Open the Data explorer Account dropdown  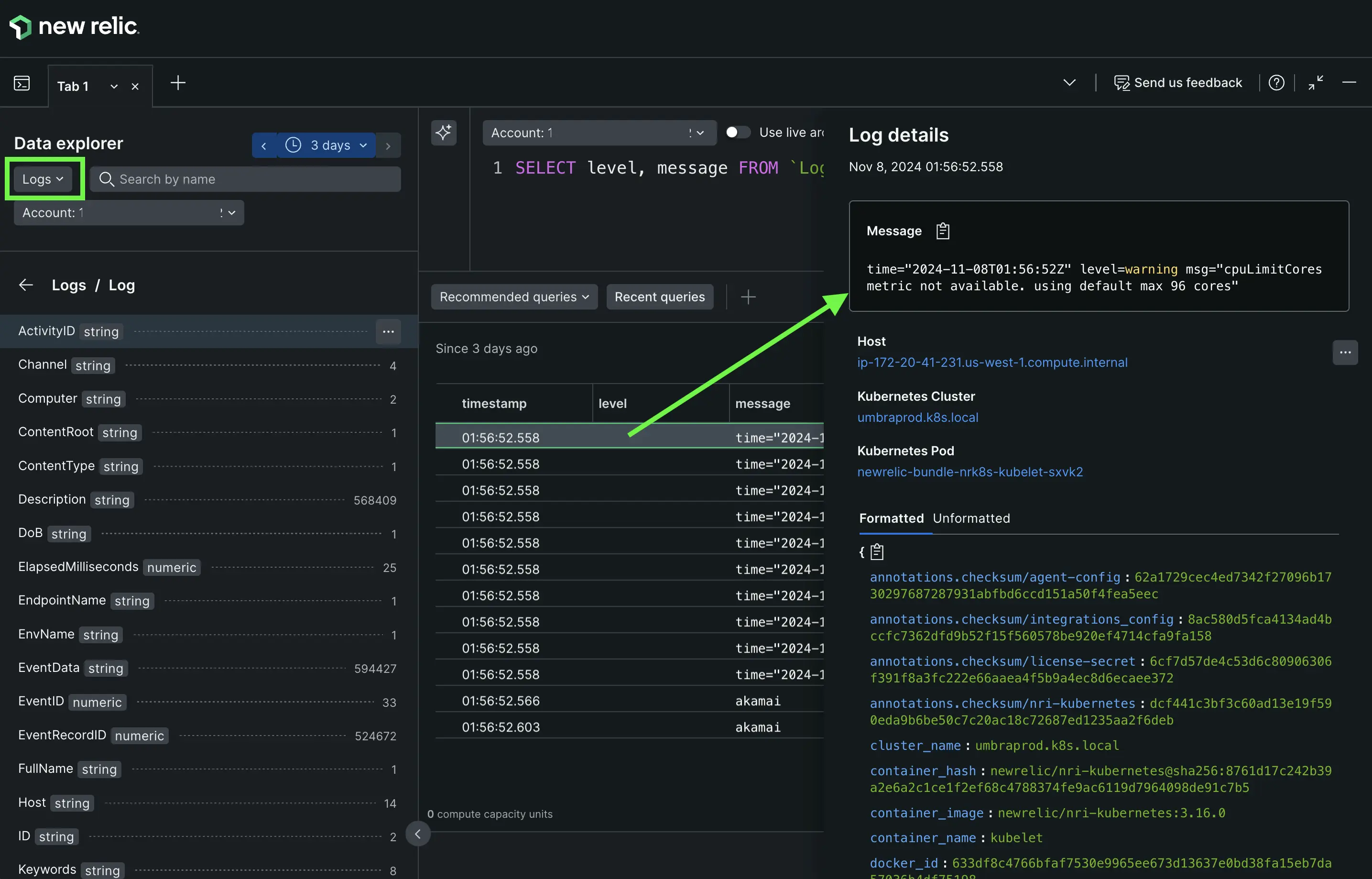[x=129, y=212]
